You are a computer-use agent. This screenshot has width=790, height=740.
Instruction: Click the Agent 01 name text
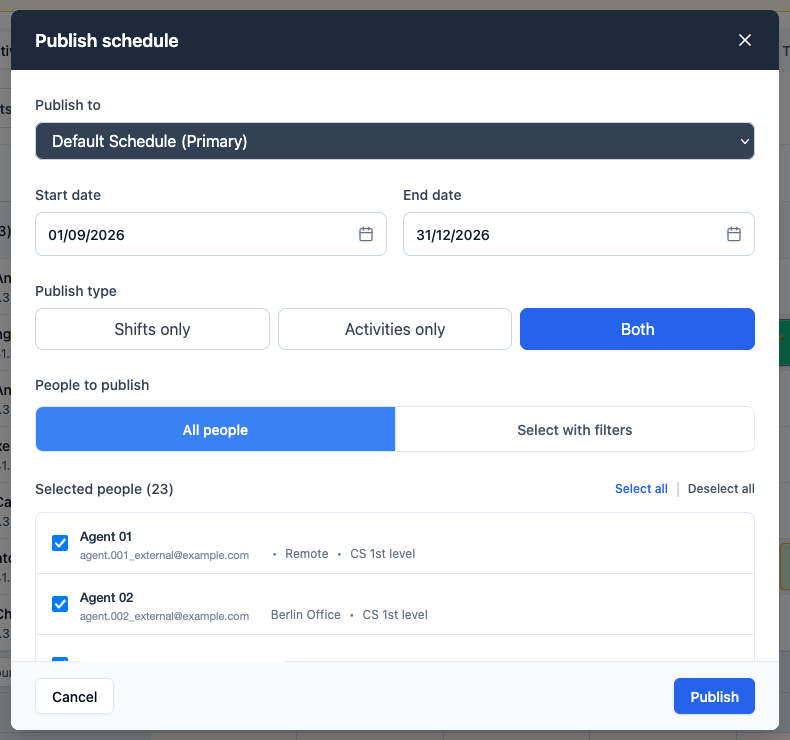click(x=106, y=536)
